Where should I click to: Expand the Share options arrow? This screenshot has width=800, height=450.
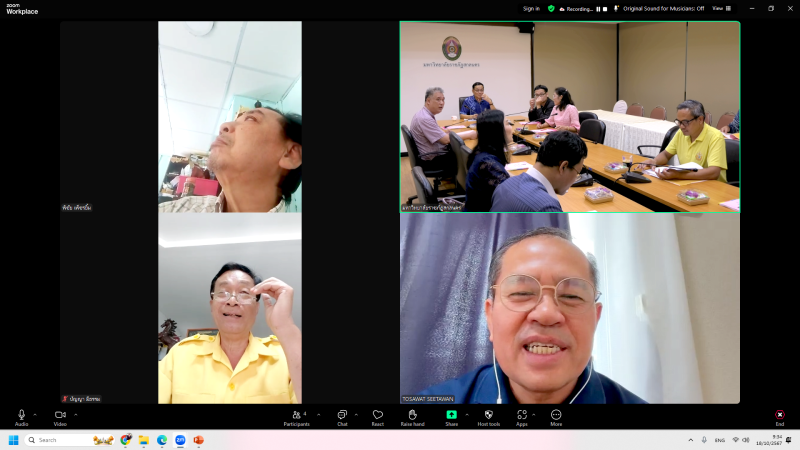[465, 414]
